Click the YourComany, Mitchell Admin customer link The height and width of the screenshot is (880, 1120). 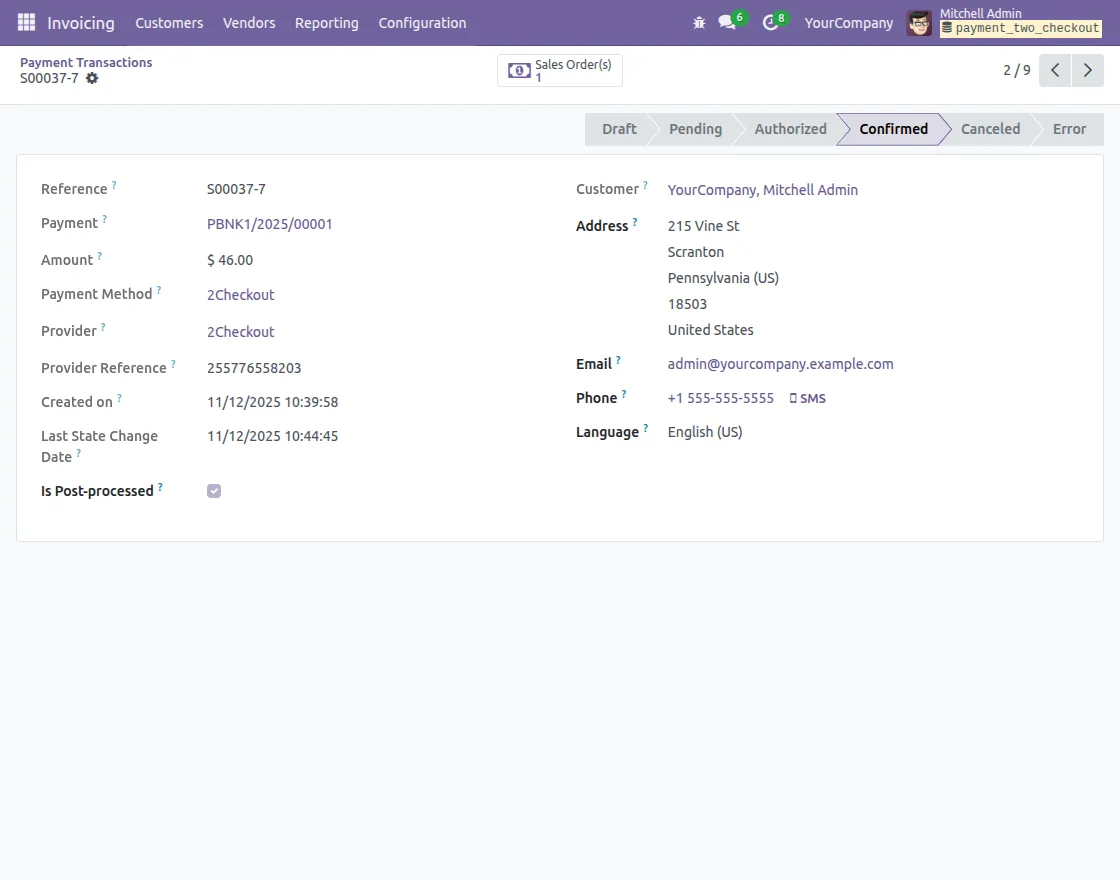click(762, 189)
